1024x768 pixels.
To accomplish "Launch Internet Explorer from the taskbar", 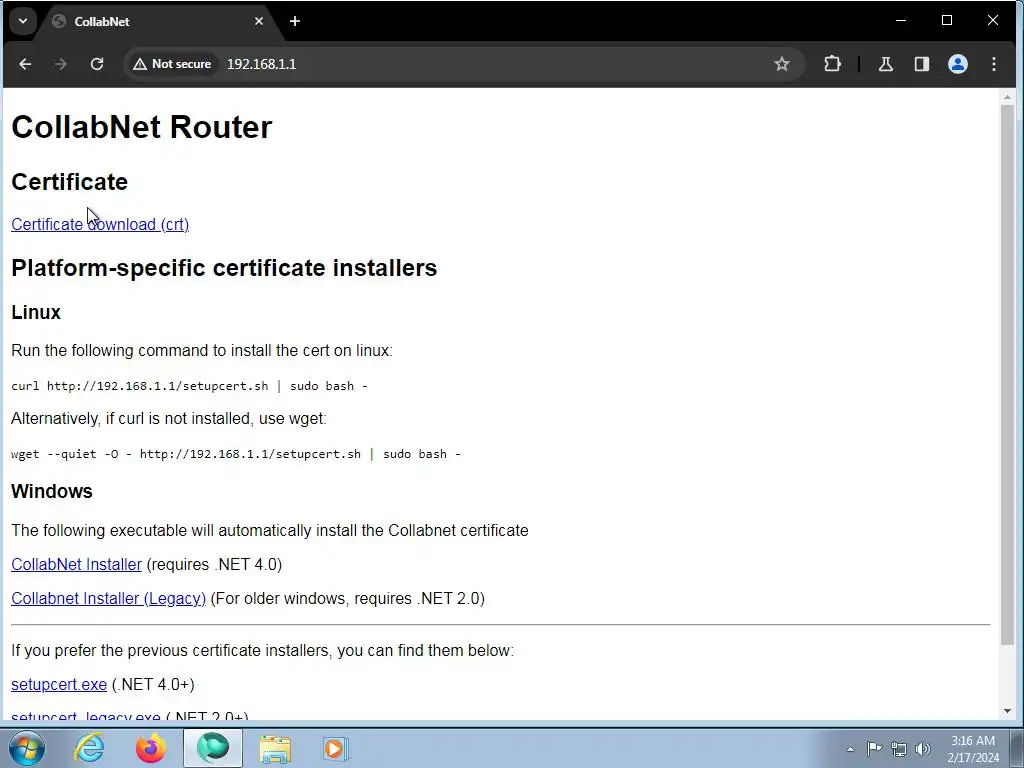I will pos(89,748).
